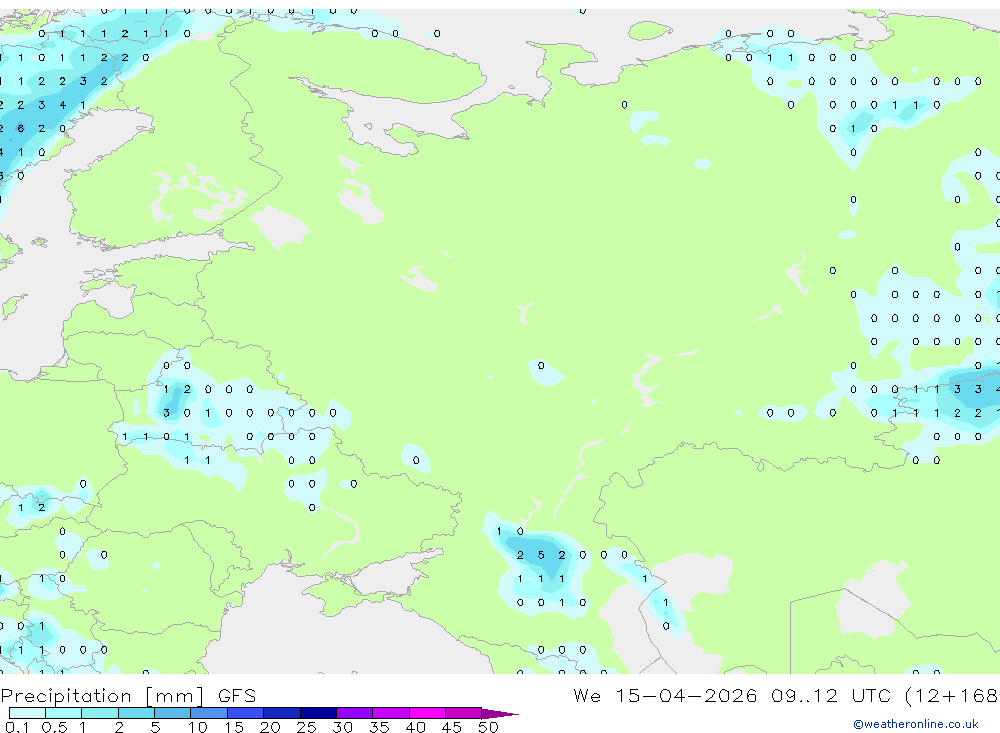Click the legend label '20'
This screenshot has width=1000, height=733.
(270, 727)
